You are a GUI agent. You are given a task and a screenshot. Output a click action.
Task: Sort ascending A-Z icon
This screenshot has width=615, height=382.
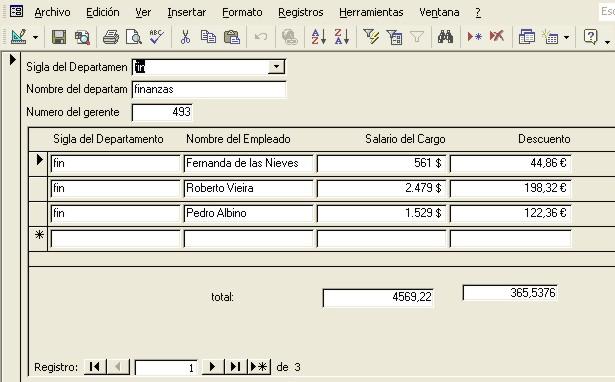click(318, 37)
